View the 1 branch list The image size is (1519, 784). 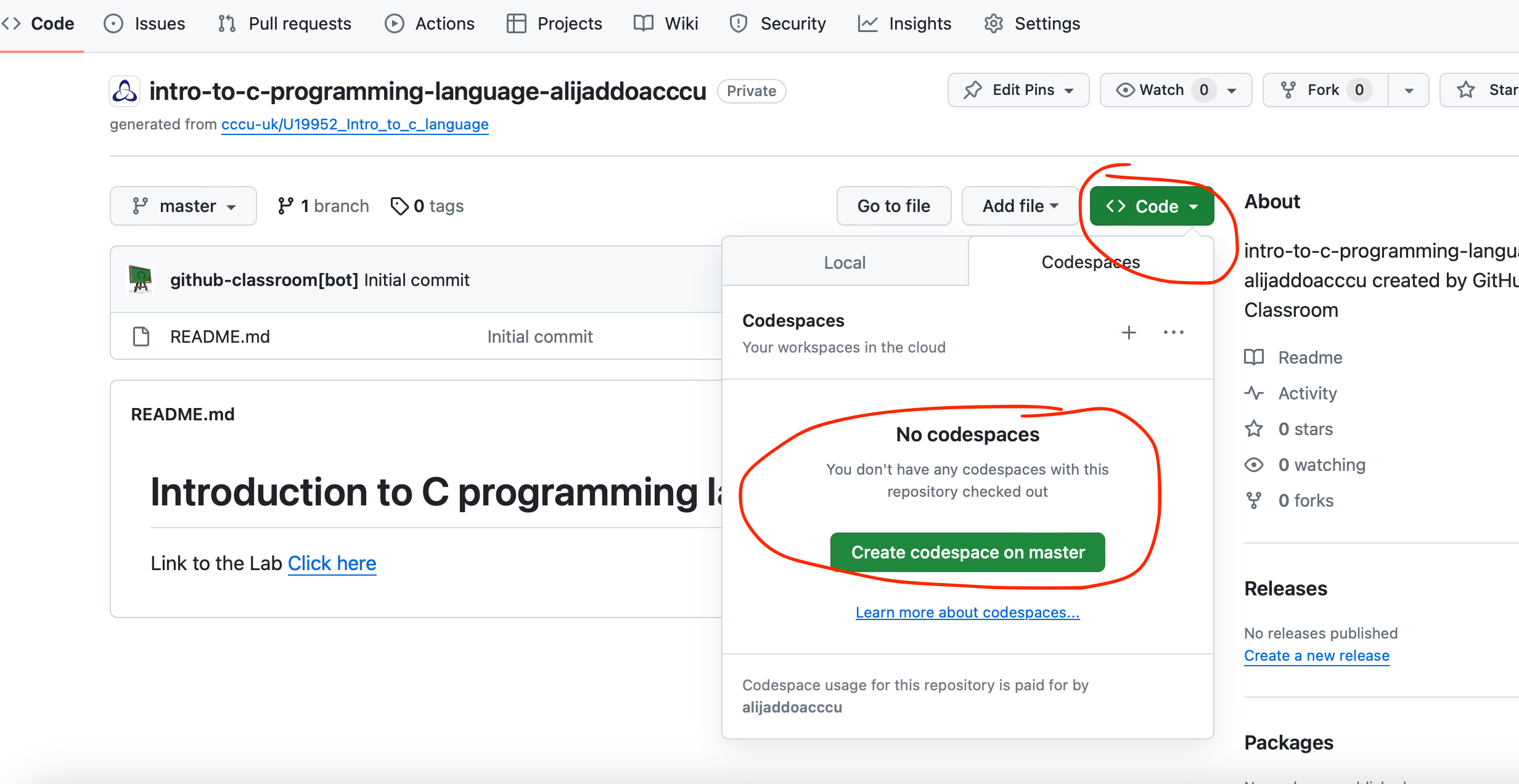click(x=323, y=206)
